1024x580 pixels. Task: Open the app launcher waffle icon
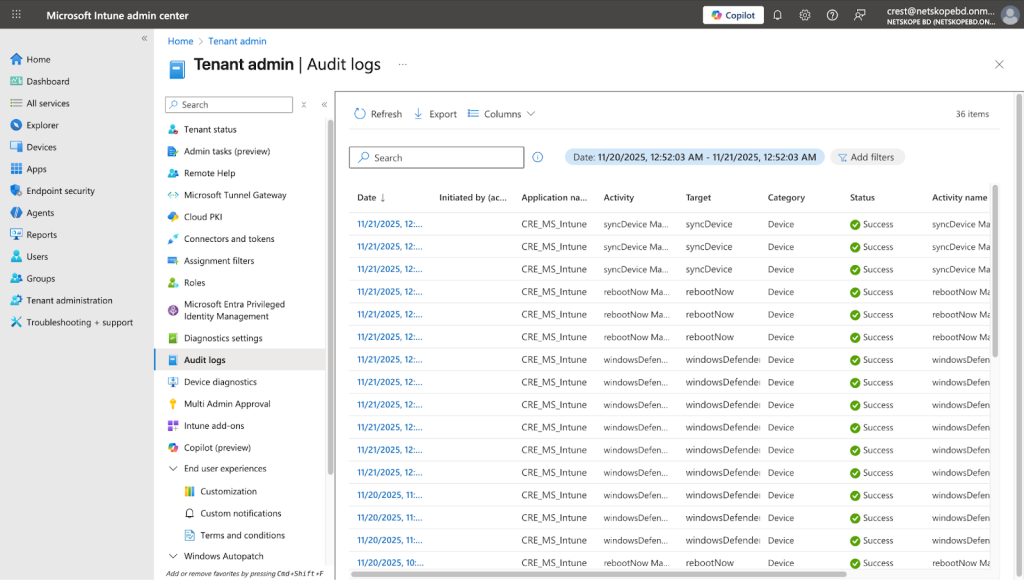[x=16, y=14]
